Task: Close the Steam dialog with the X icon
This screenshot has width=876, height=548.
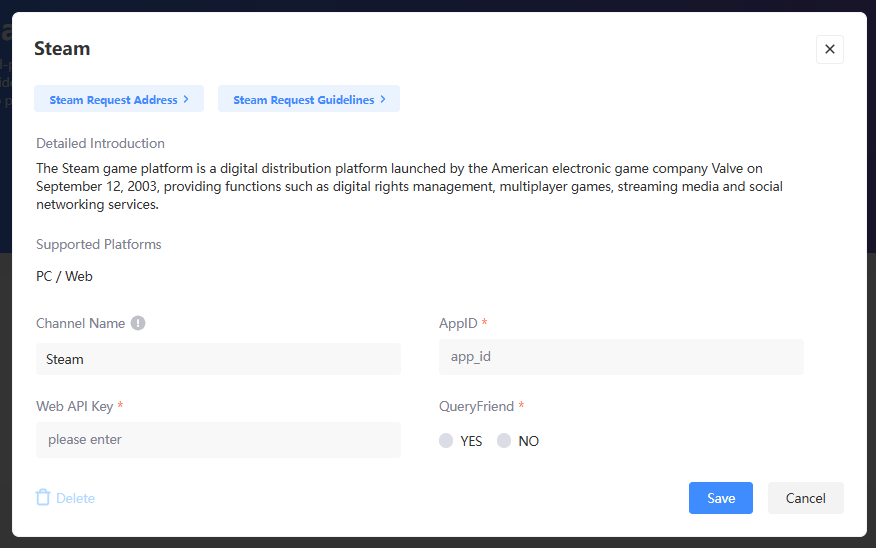Action: click(829, 49)
